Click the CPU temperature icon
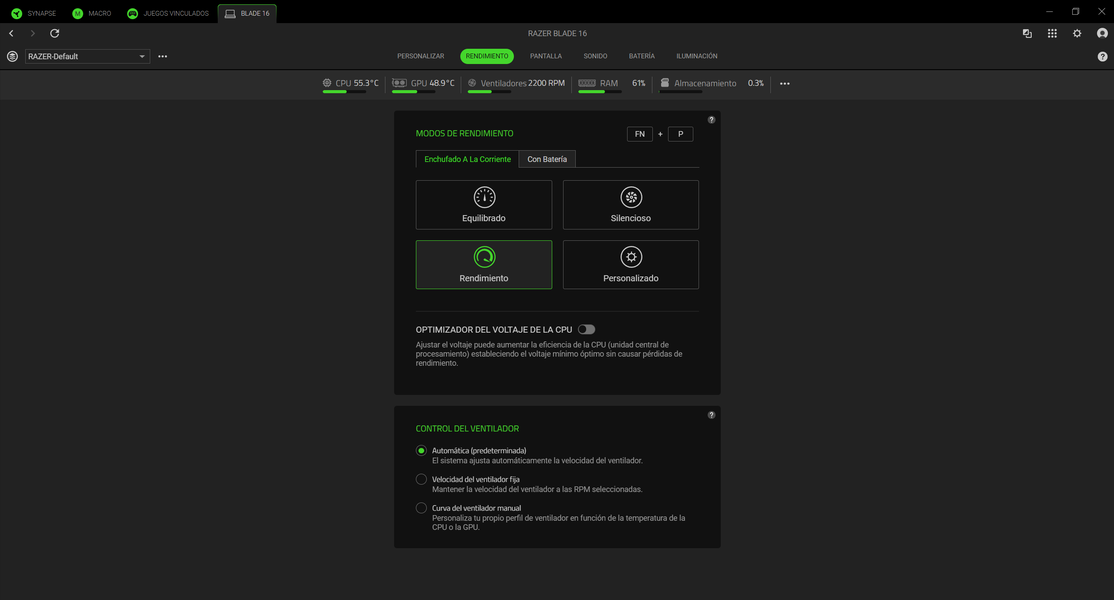This screenshot has width=1114, height=600. (x=327, y=83)
